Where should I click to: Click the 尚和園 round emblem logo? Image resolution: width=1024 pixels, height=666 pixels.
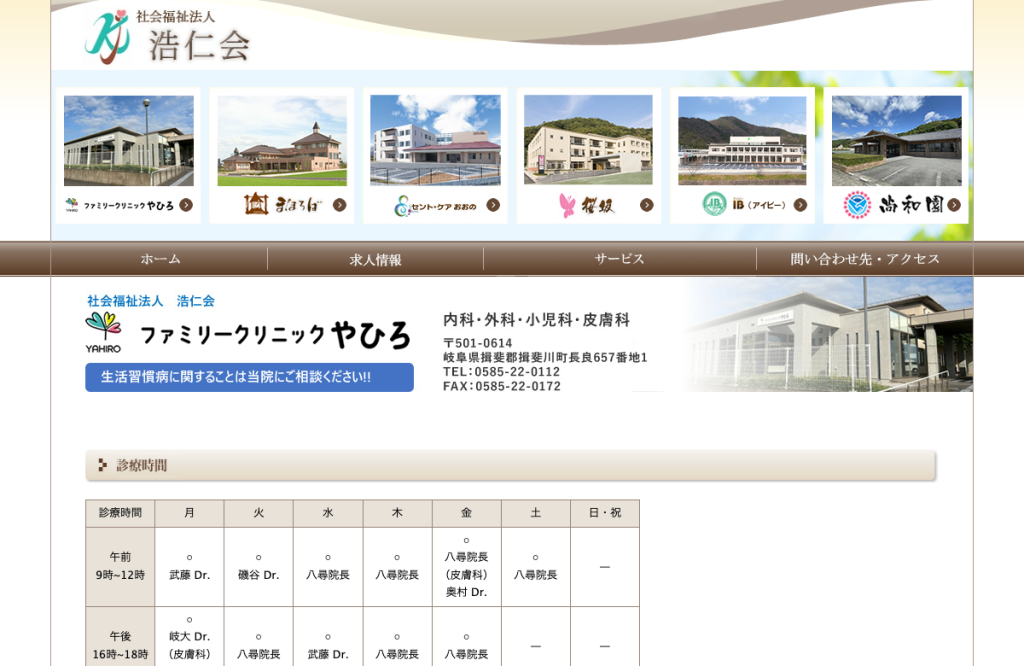pyautogui.click(x=857, y=205)
